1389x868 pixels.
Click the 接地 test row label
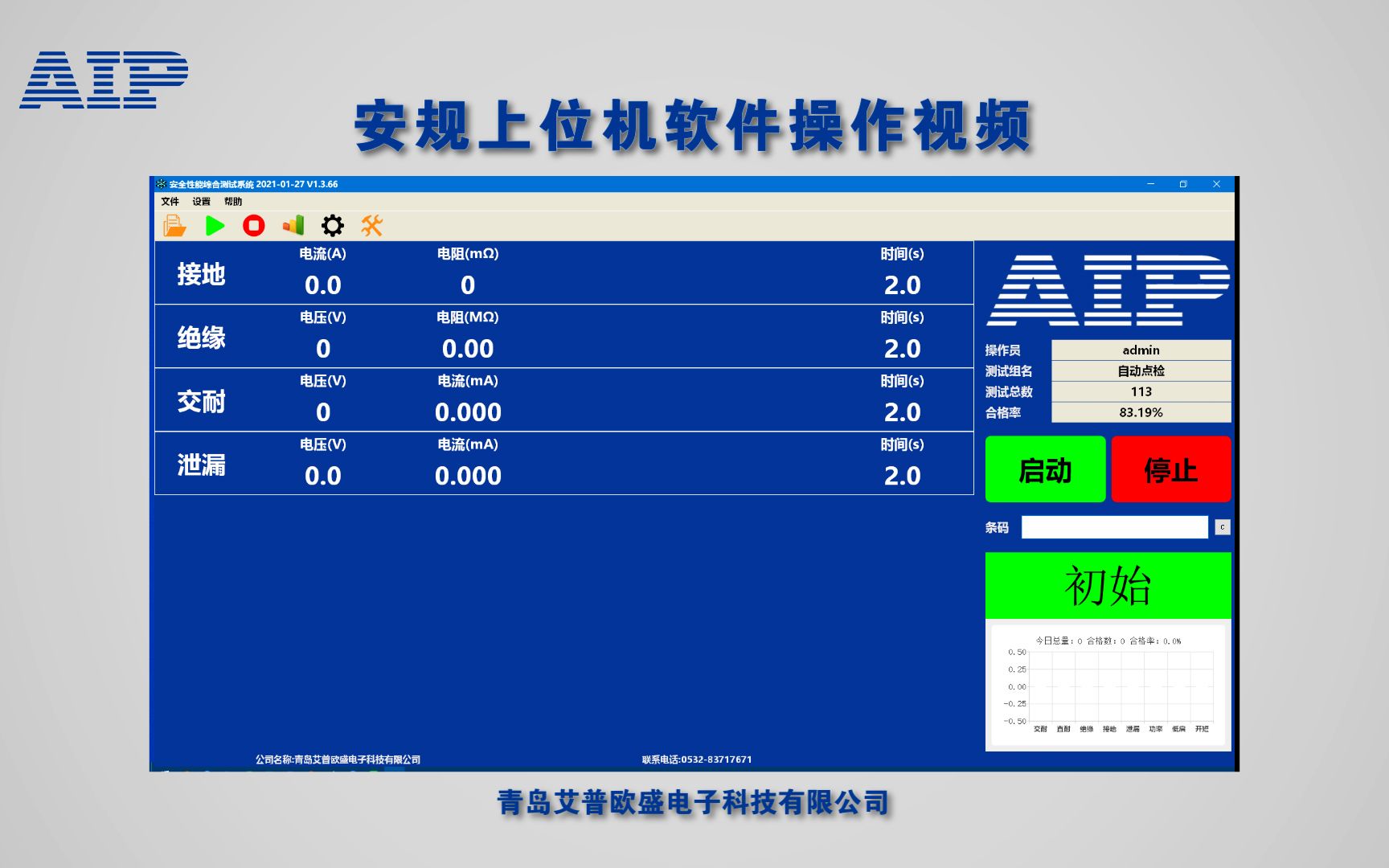201,274
